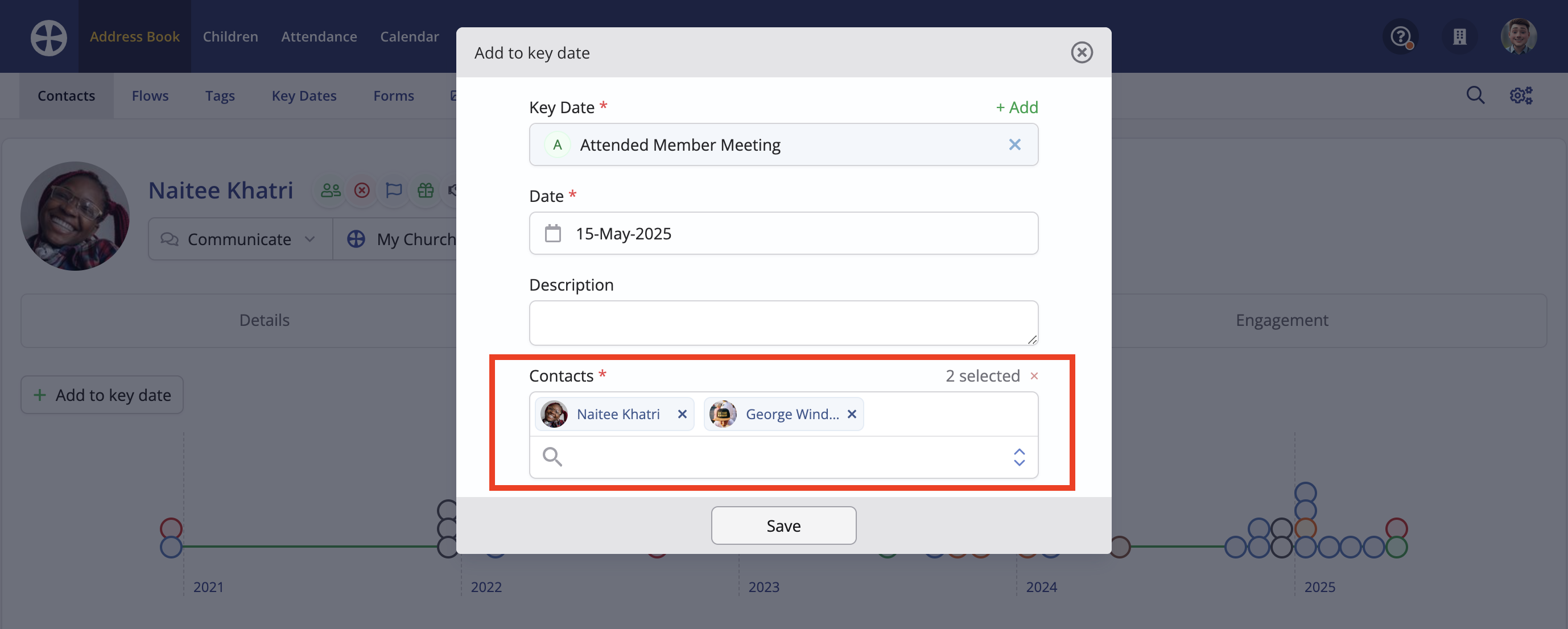Clear the Attended Member Meeting selection

pos(1014,145)
